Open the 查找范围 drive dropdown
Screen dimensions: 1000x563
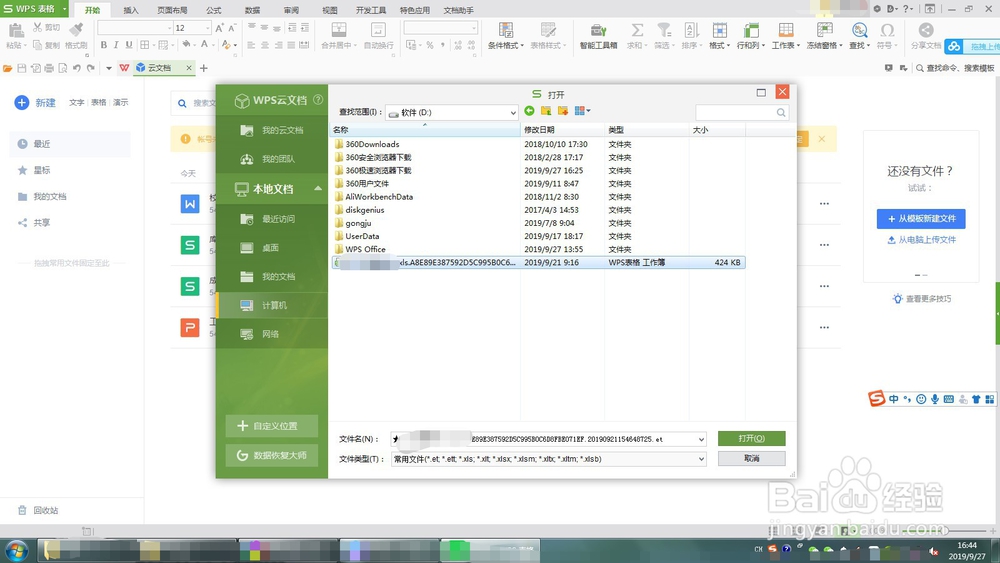(x=512, y=113)
